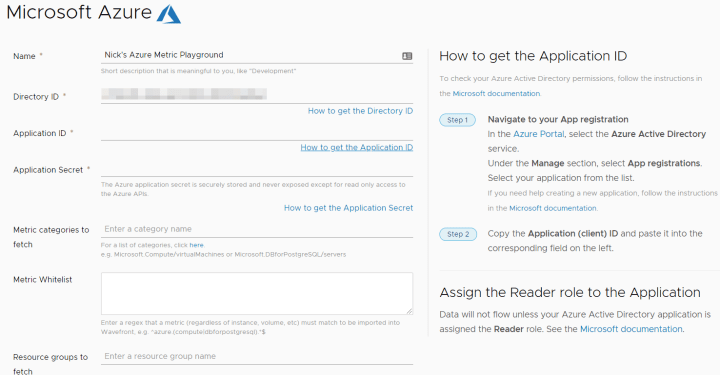Select 'Assign the Reader role to the Application' heading
The height and width of the screenshot is (375, 720).
coord(570,292)
